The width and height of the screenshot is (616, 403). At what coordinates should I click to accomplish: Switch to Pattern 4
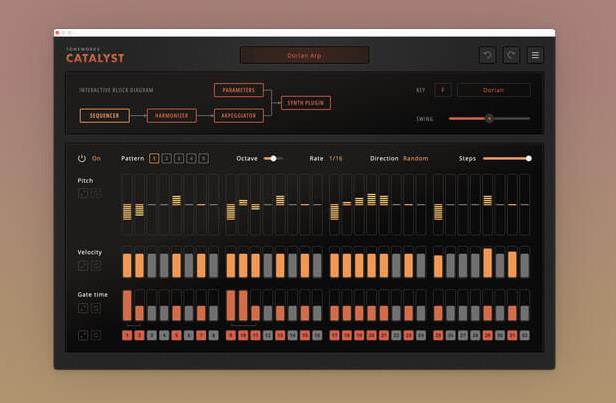191,158
